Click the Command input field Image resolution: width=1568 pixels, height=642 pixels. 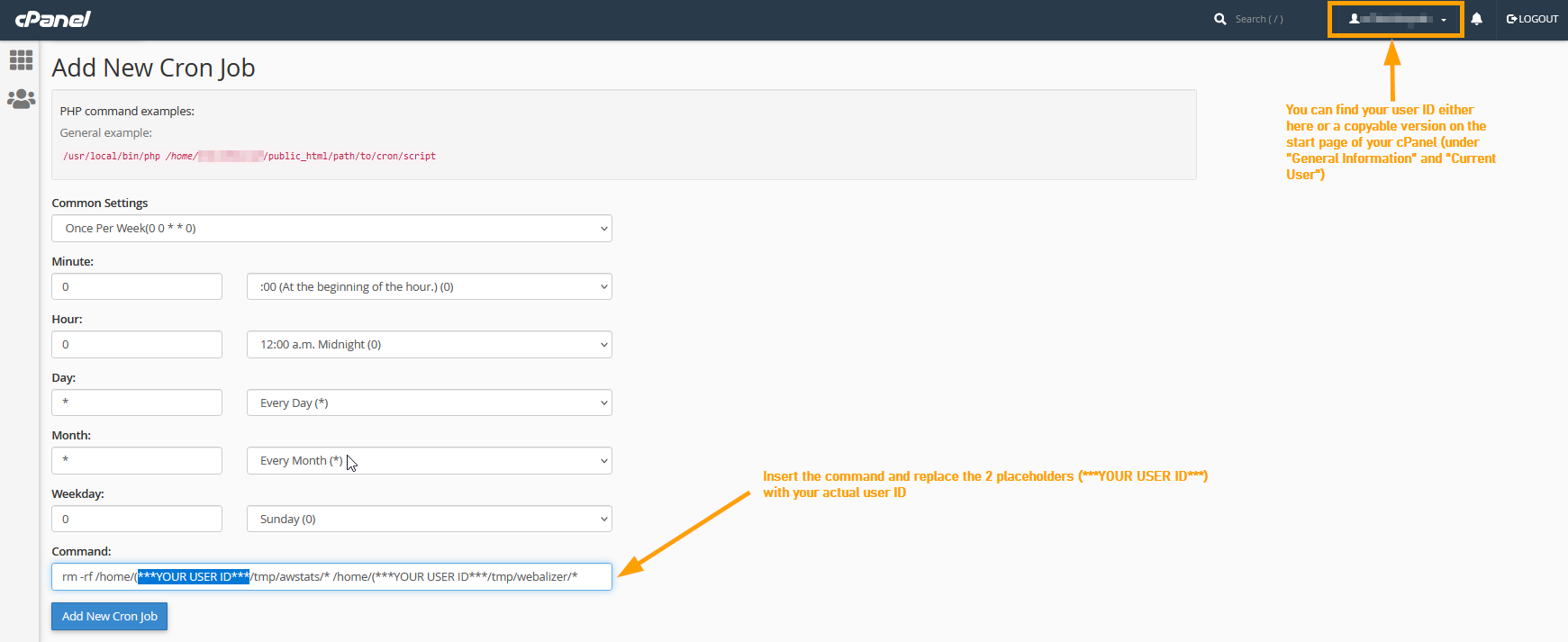coord(331,576)
